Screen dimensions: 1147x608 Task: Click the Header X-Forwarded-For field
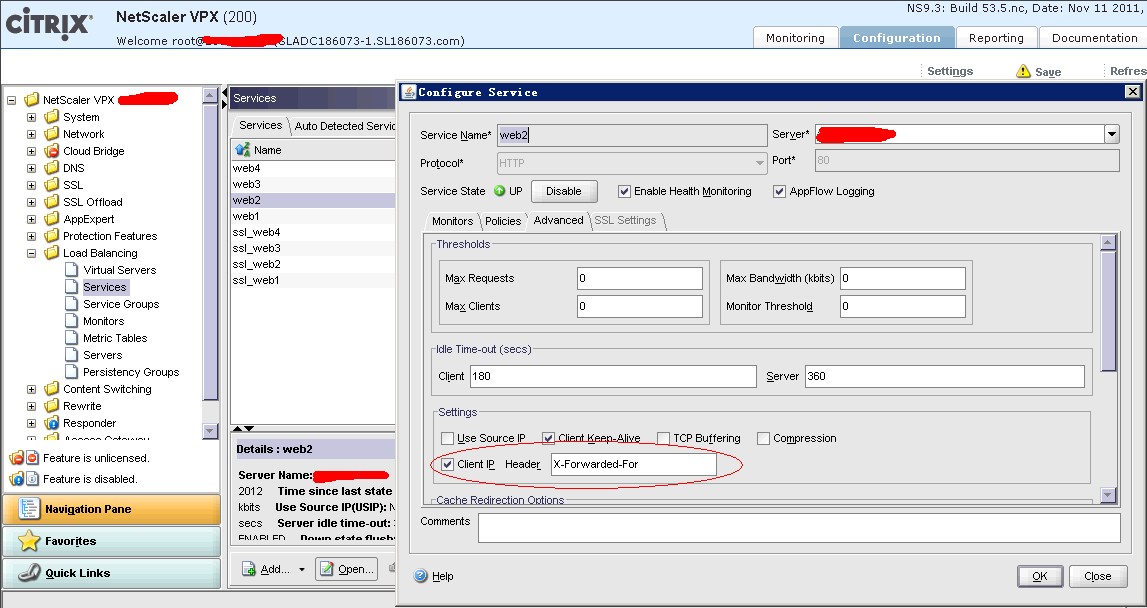pyautogui.click(x=633, y=464)
